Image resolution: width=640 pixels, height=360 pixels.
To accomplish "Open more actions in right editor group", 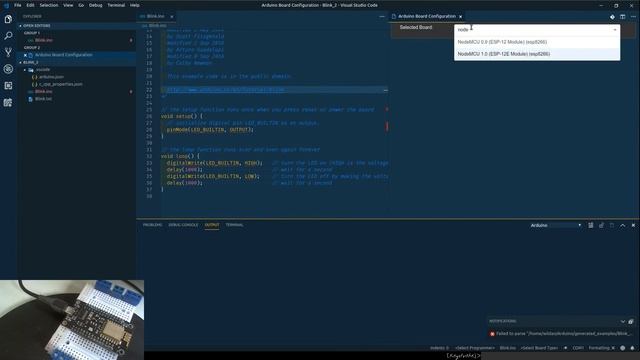I will pyautogui.click(x=633, y=17).
